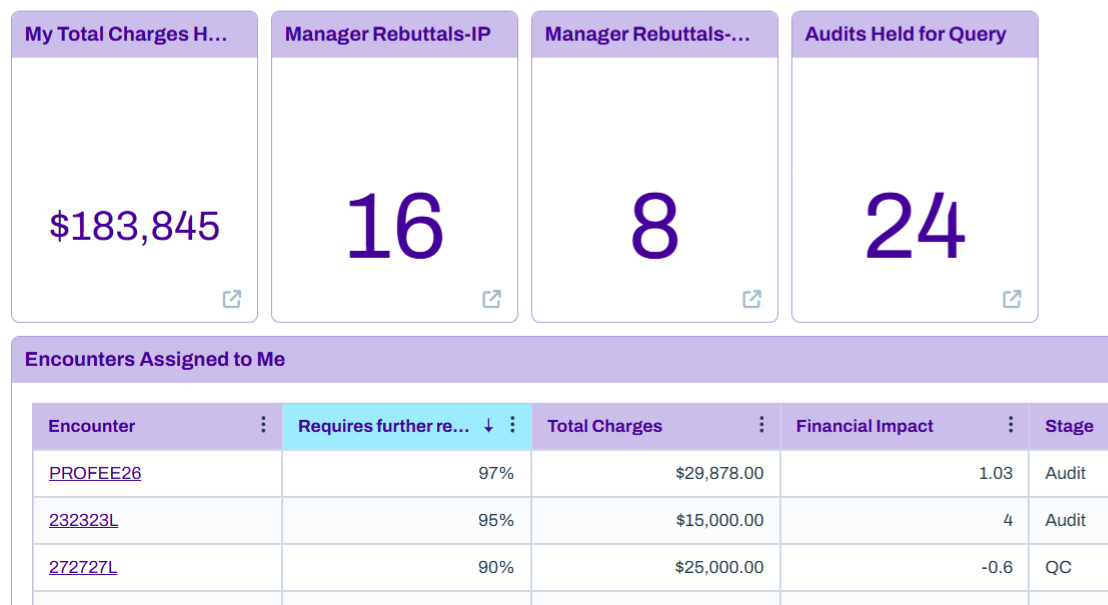Click the Audits Held for Query count 24
The width and height of the screenshot is (1108, 605).
[914, 226]
